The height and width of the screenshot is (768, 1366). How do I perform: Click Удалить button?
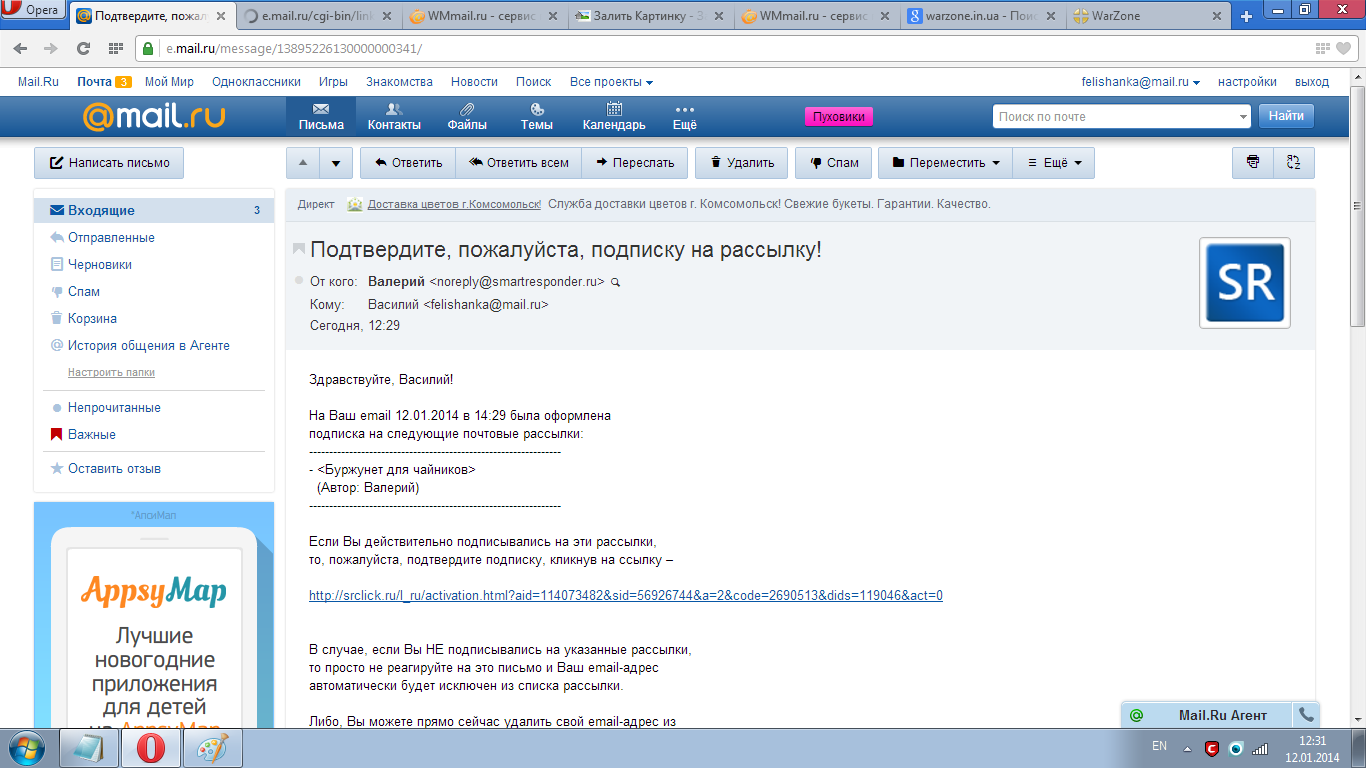742,163
